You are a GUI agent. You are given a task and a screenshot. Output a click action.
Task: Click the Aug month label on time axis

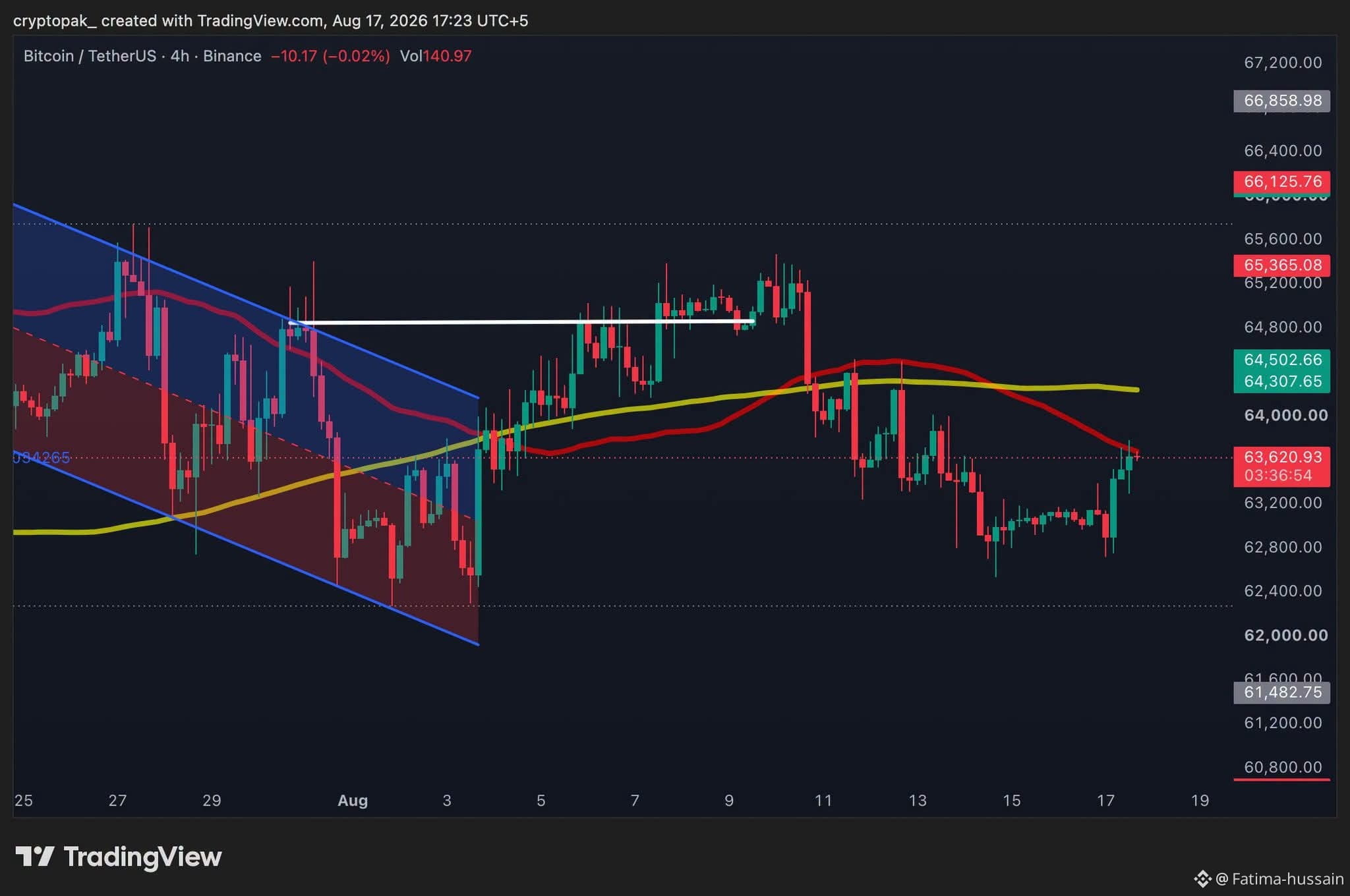click(353, 800)
